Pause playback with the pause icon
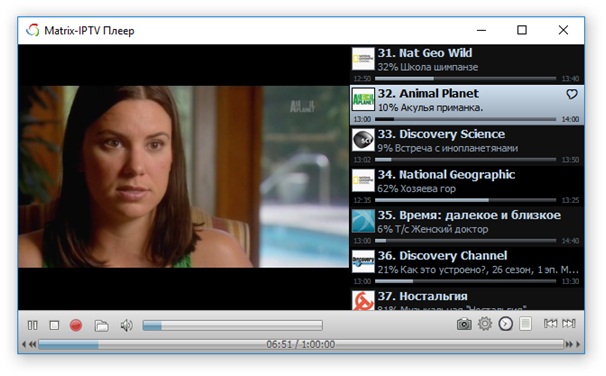606x376 pixels. pos(32,325)
